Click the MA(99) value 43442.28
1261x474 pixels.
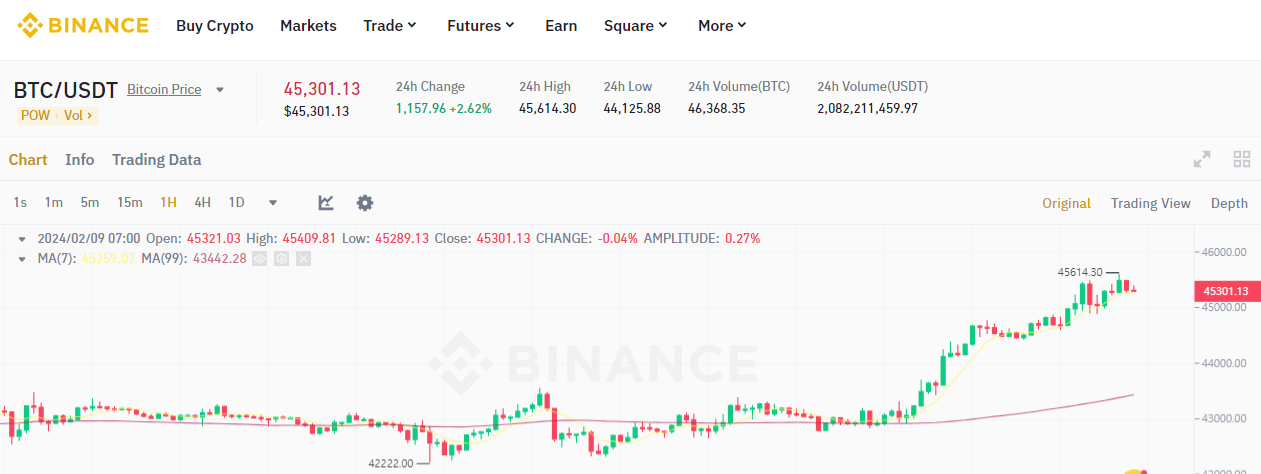(x=219, y=259)
